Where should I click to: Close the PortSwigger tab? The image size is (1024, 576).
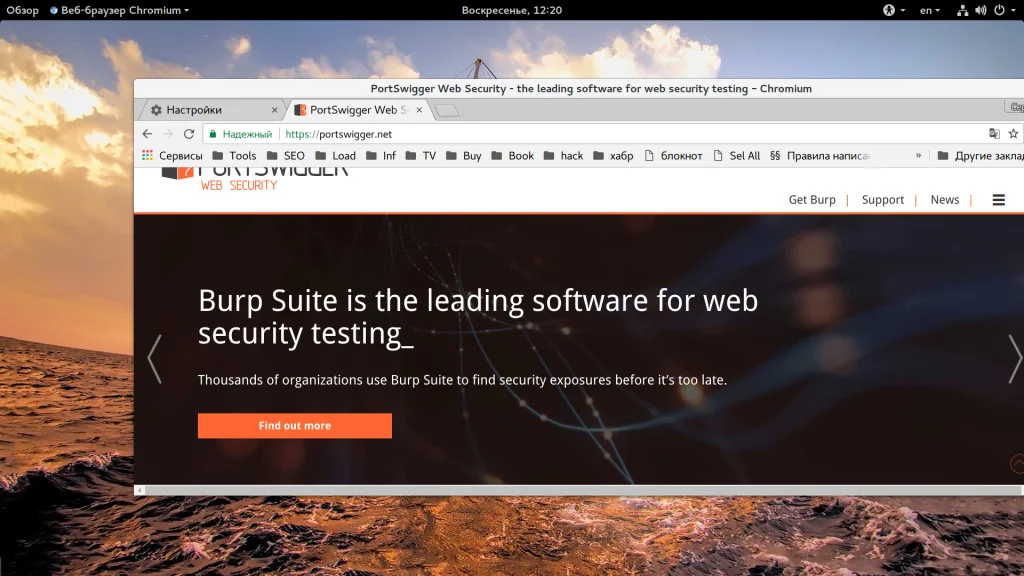[419, 110]
